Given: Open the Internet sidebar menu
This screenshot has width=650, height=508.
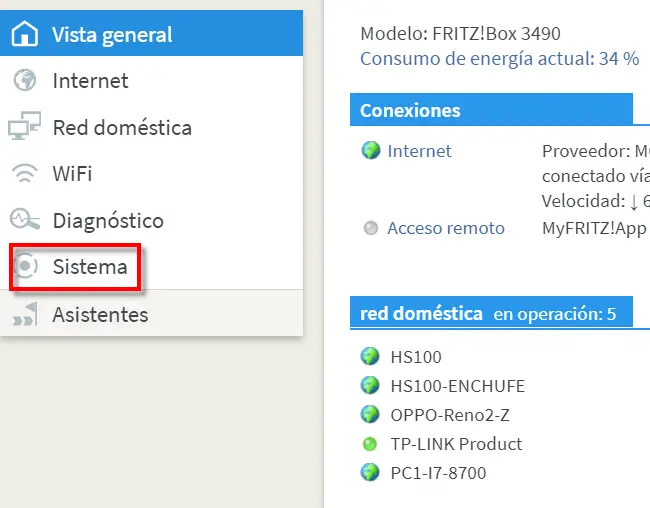Looking at the screenshot, I should point(90,81).
